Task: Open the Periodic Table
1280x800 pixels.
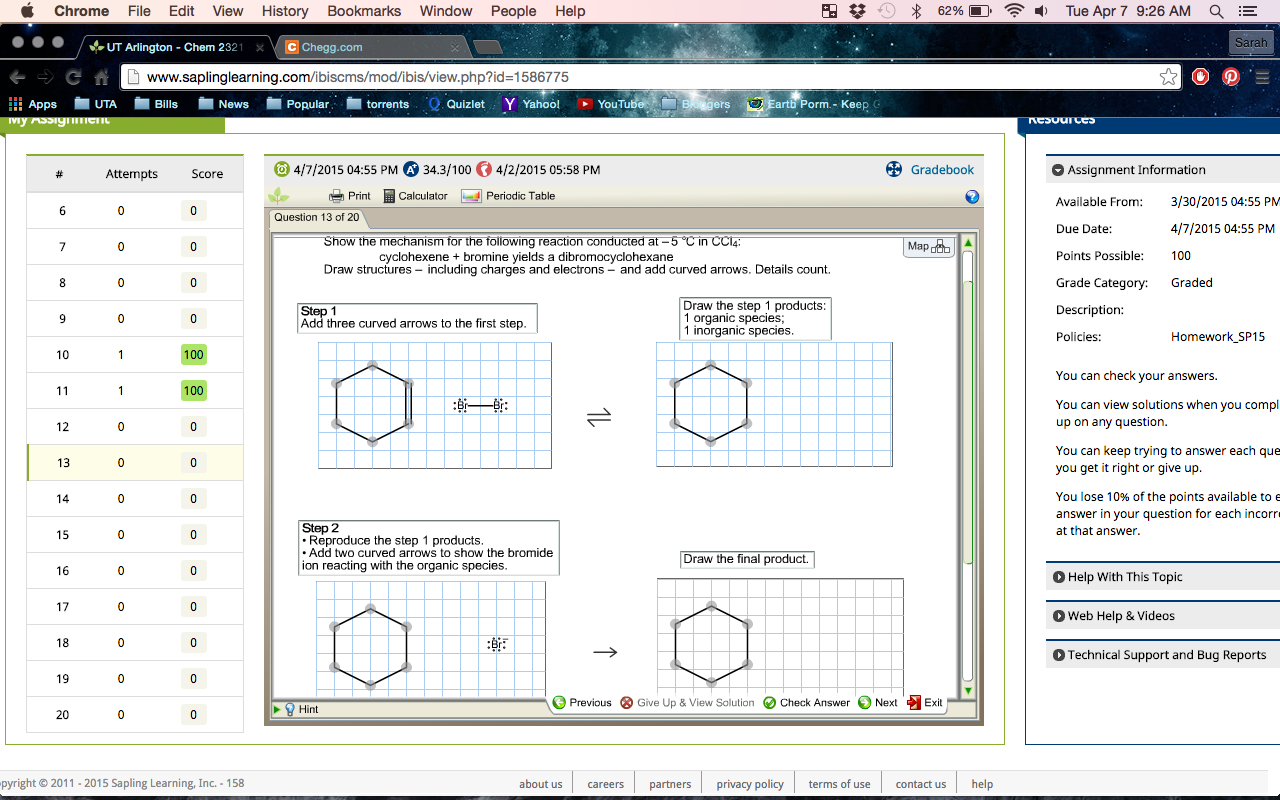Action: (508, 196)
